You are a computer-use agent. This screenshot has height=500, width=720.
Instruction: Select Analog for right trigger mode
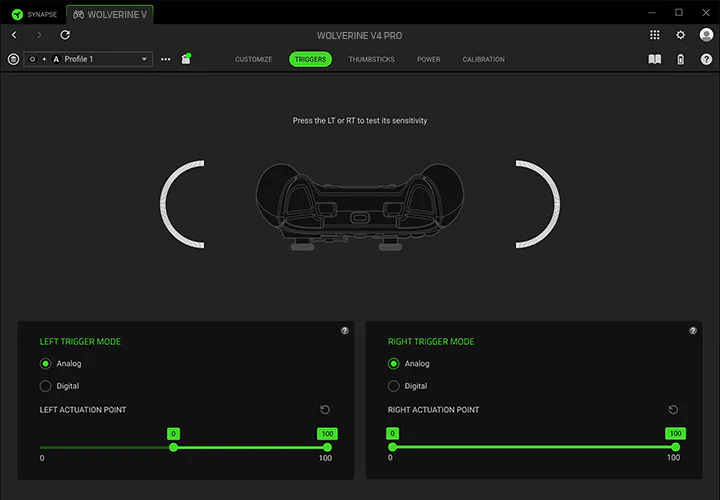point(394,364)
